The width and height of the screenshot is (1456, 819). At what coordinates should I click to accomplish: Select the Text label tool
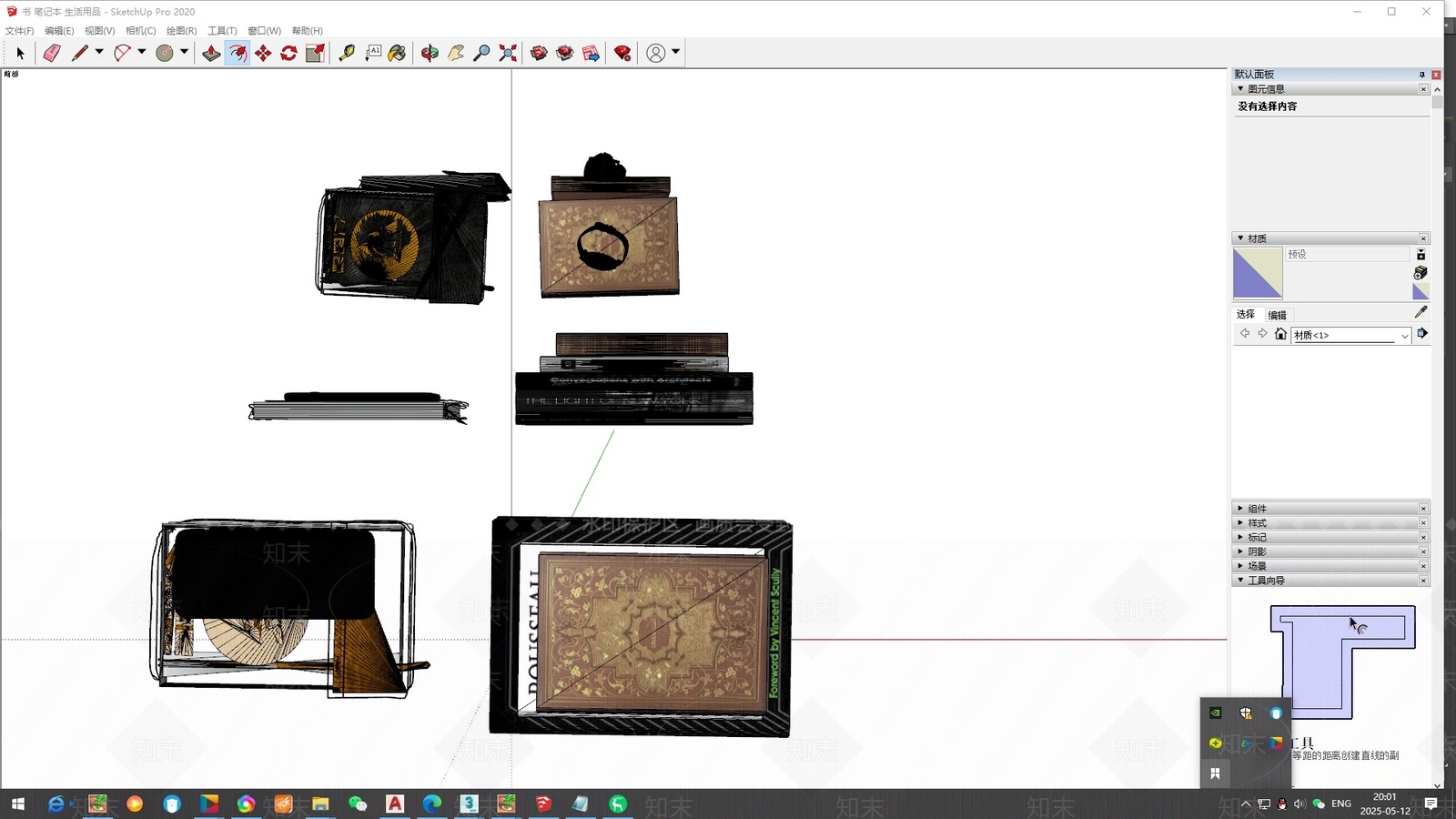373,54
